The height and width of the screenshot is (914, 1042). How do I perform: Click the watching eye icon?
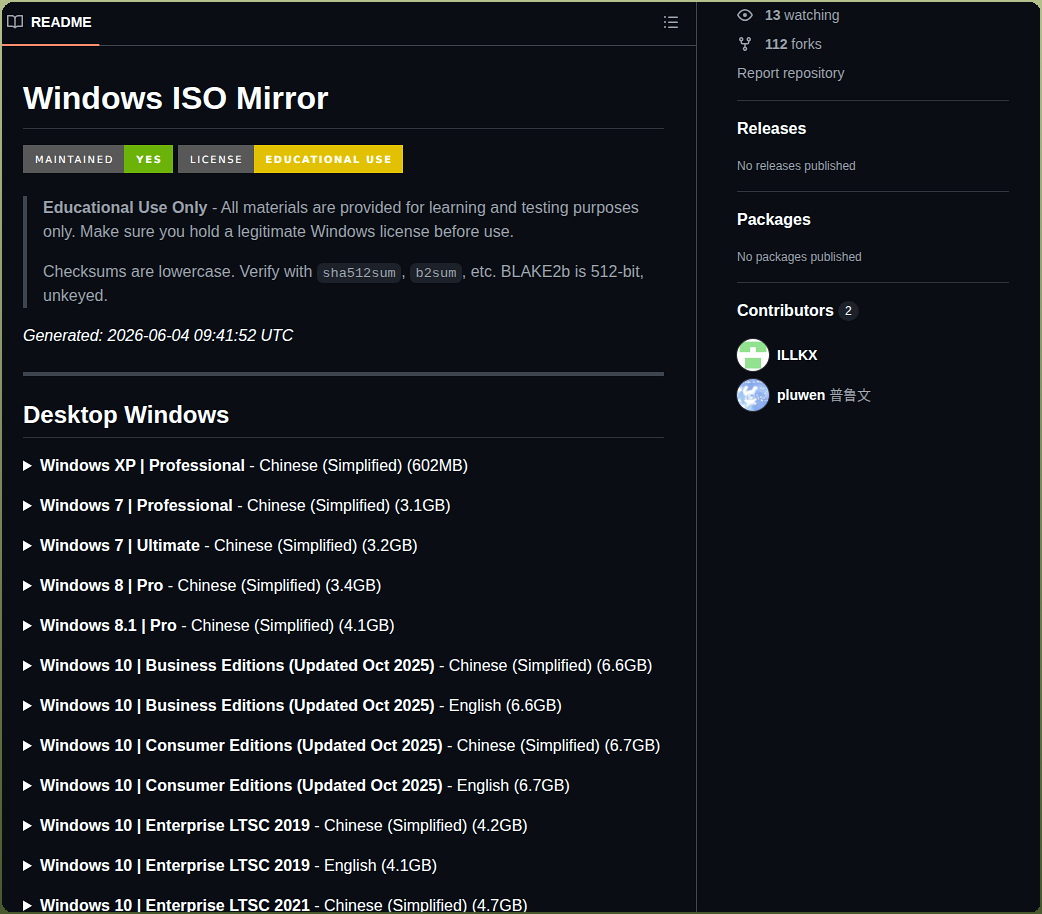pos(745,15)
